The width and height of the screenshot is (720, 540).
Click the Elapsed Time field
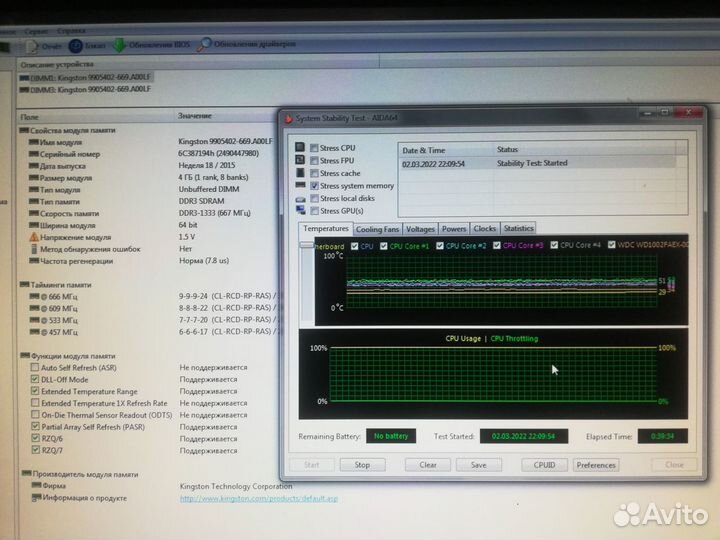663,436
